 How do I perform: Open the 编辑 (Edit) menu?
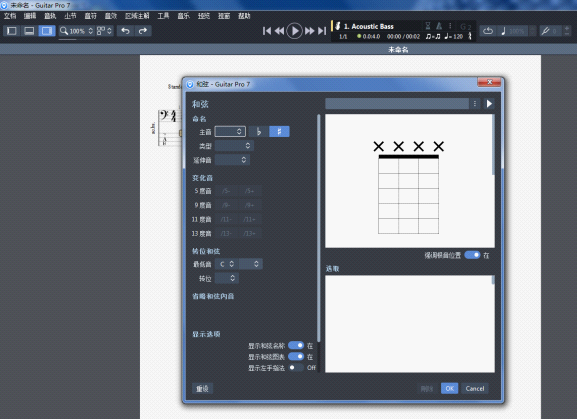point(30,16)
